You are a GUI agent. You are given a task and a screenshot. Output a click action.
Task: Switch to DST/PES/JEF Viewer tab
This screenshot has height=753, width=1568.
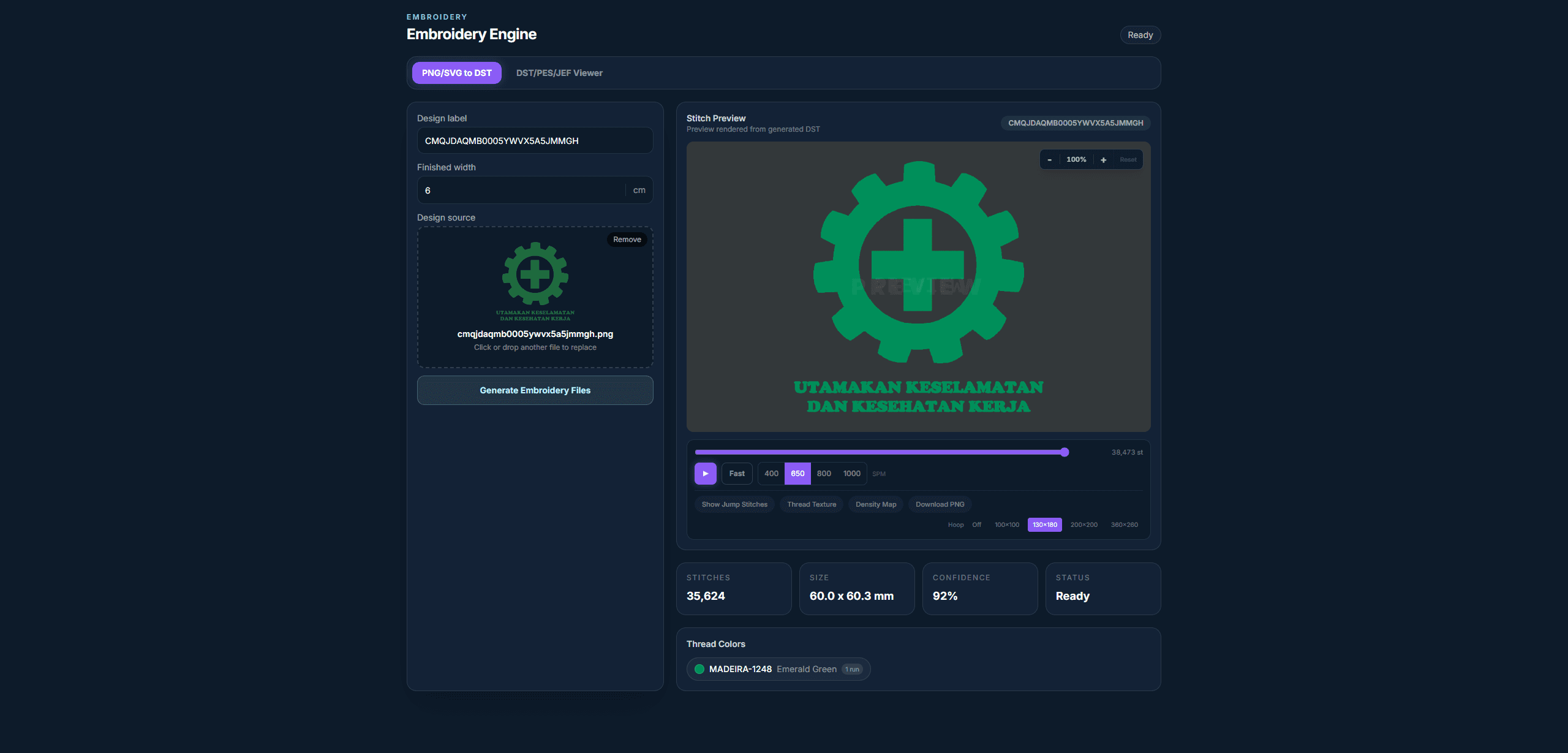(x=559, y=73)
